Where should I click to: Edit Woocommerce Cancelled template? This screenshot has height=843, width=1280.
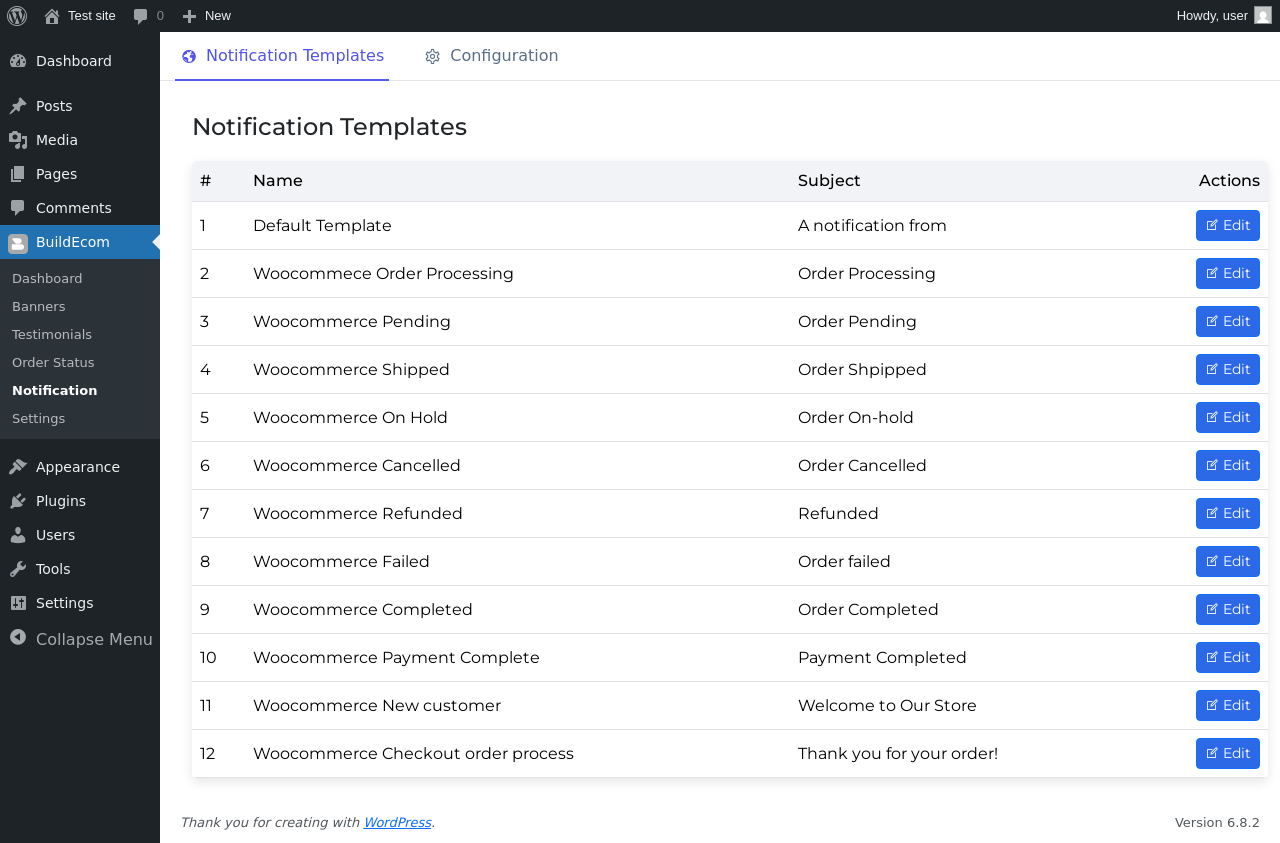[x=1228, y=465]
